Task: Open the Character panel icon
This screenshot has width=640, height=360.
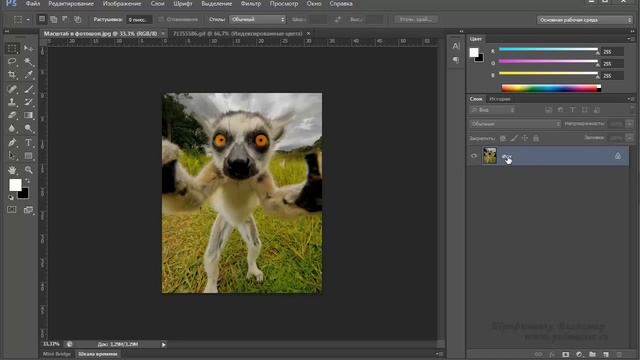Action: click(456, 46)
